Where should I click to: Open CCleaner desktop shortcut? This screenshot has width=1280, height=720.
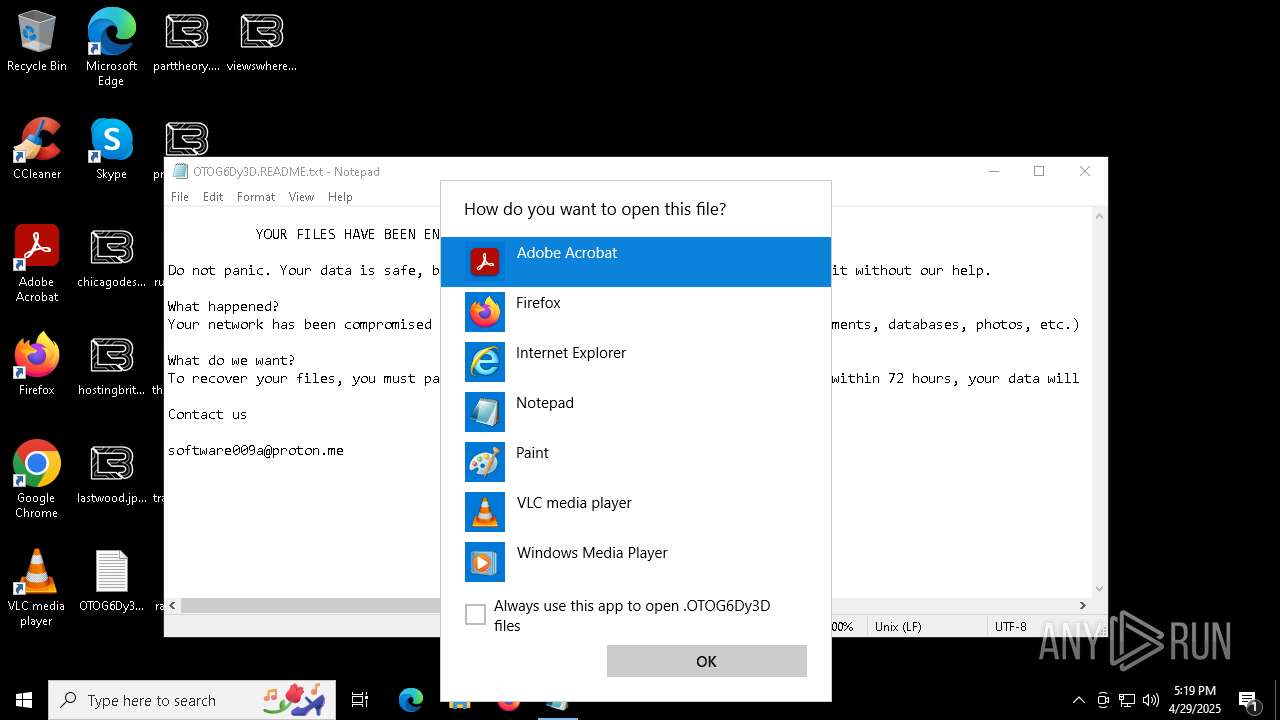point(37,150)
